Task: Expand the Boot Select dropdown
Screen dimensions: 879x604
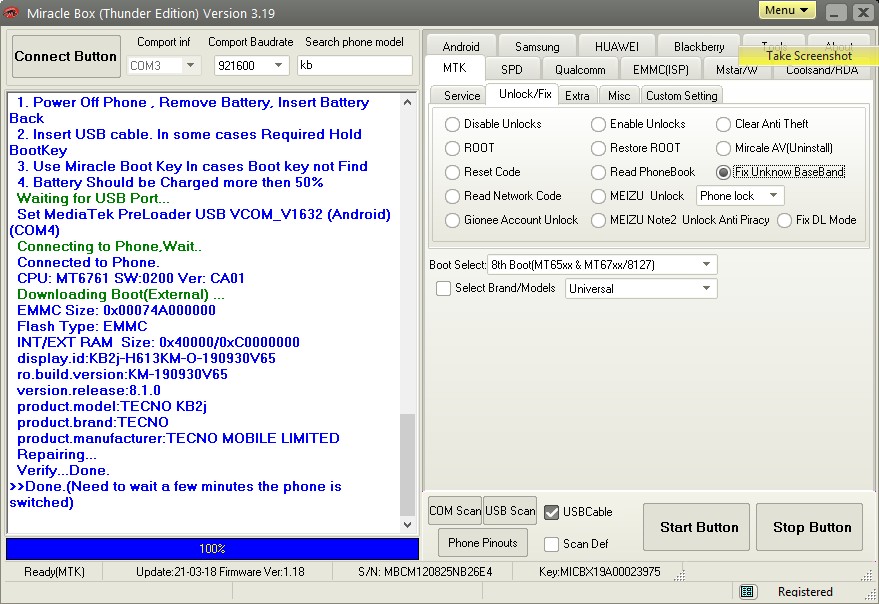Action: (706, 265)
